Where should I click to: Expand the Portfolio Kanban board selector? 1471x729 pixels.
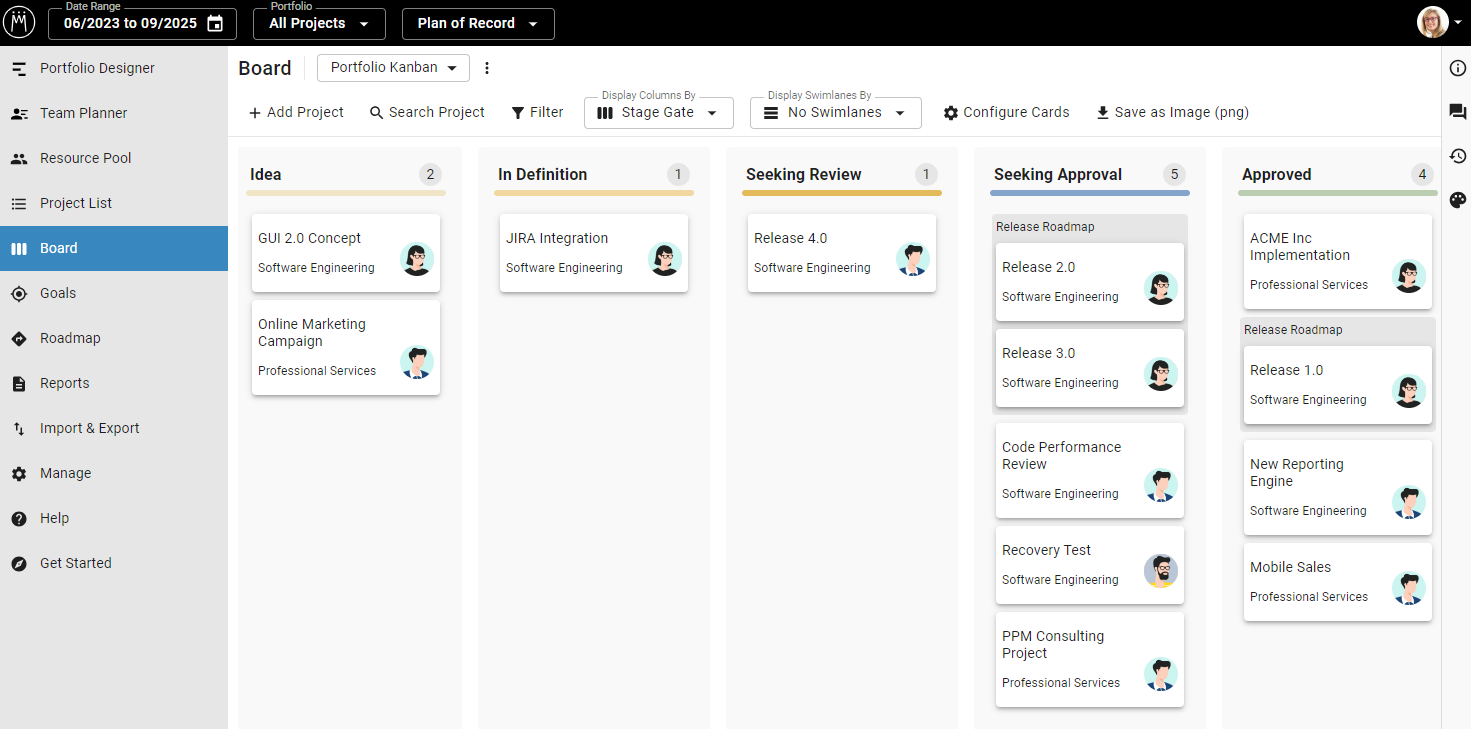[392, 67]
